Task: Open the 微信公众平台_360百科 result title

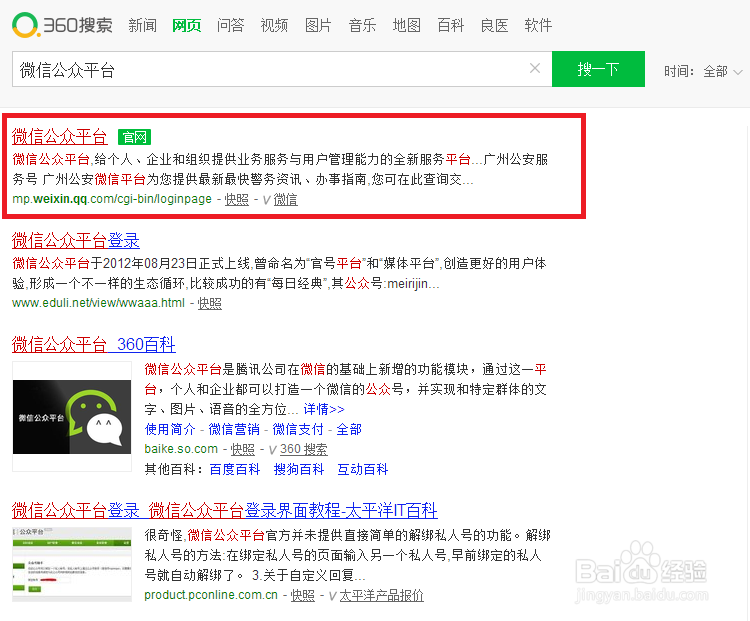Action: (94, 344)
